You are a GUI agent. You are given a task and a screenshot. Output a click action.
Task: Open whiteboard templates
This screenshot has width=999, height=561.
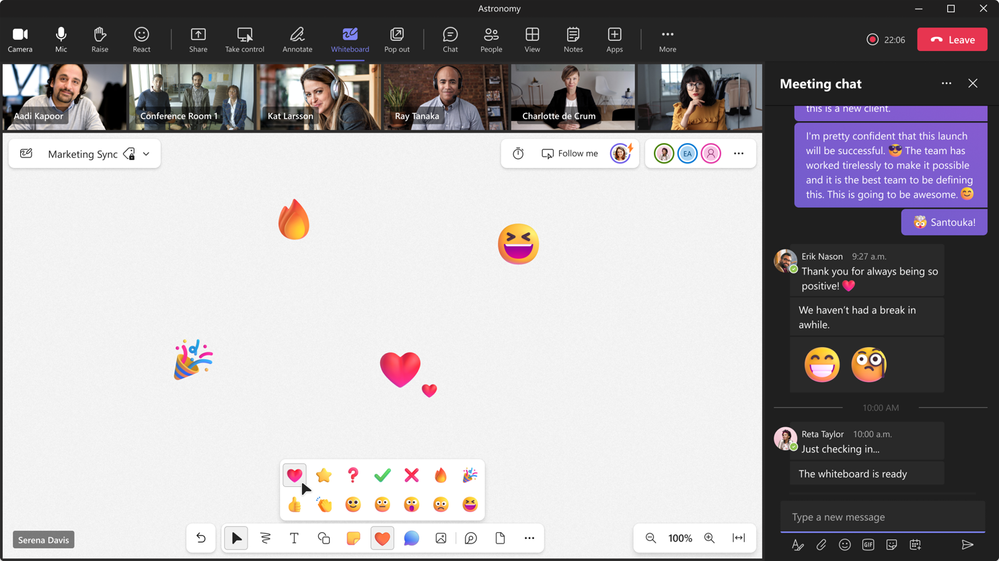(x=500, y=538)
